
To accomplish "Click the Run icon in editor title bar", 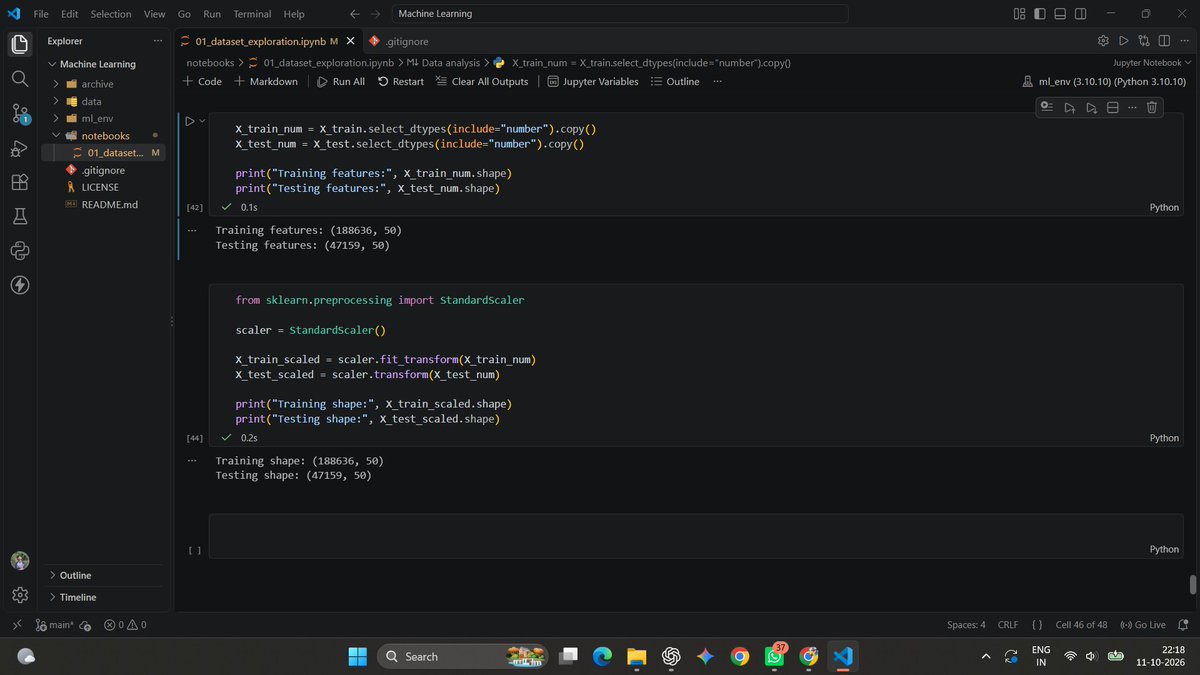I will [1124, 41].
